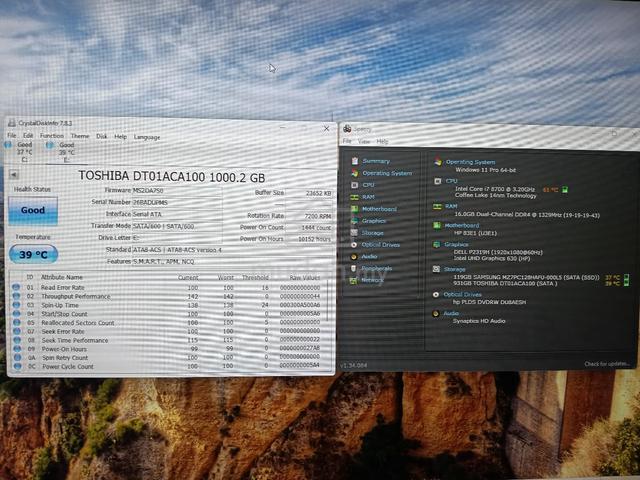Select the E: drive Good 39 °C
Viewport: 640px width, 480px height.
tap(61, 152)
